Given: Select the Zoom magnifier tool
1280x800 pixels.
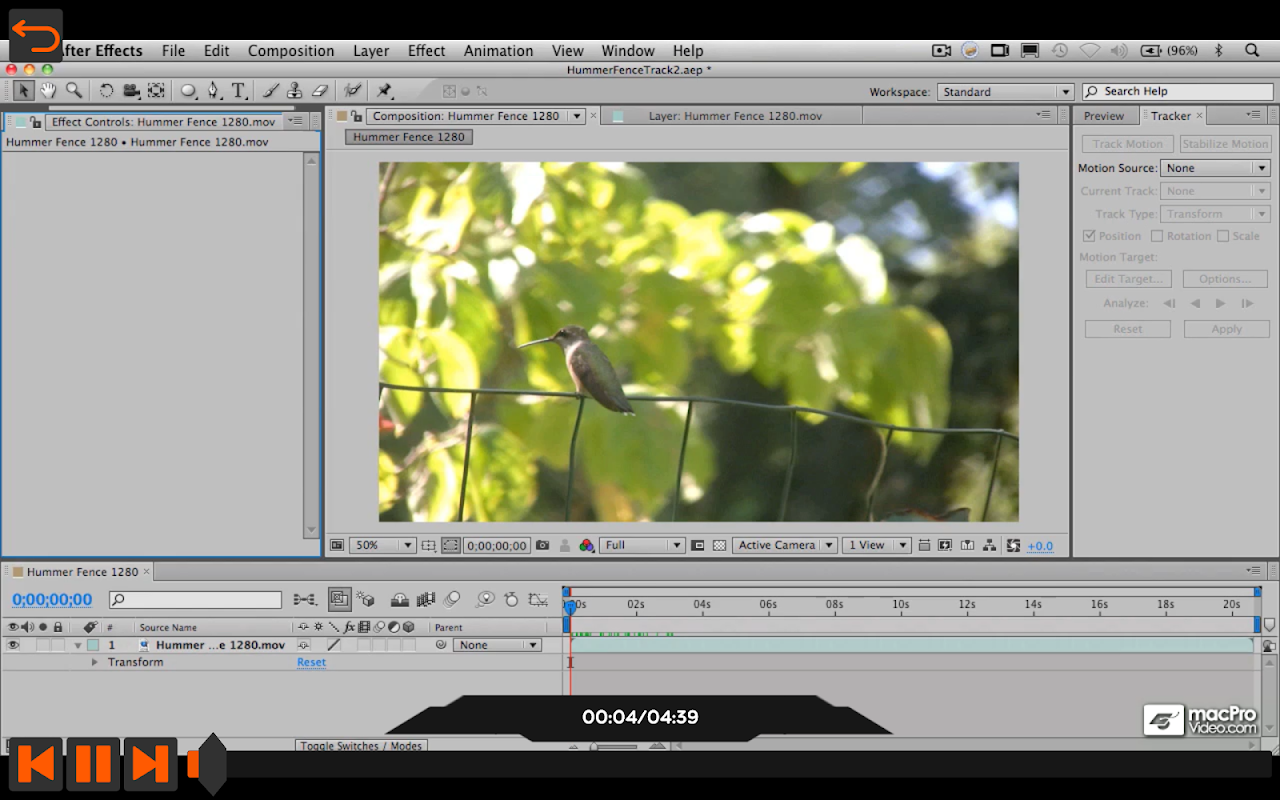Looking at the screenshot, I should (x=73, y=91).
